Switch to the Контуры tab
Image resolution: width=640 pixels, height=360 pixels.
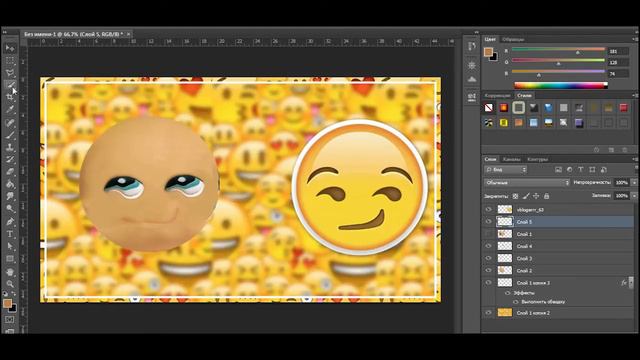[537, 160]
